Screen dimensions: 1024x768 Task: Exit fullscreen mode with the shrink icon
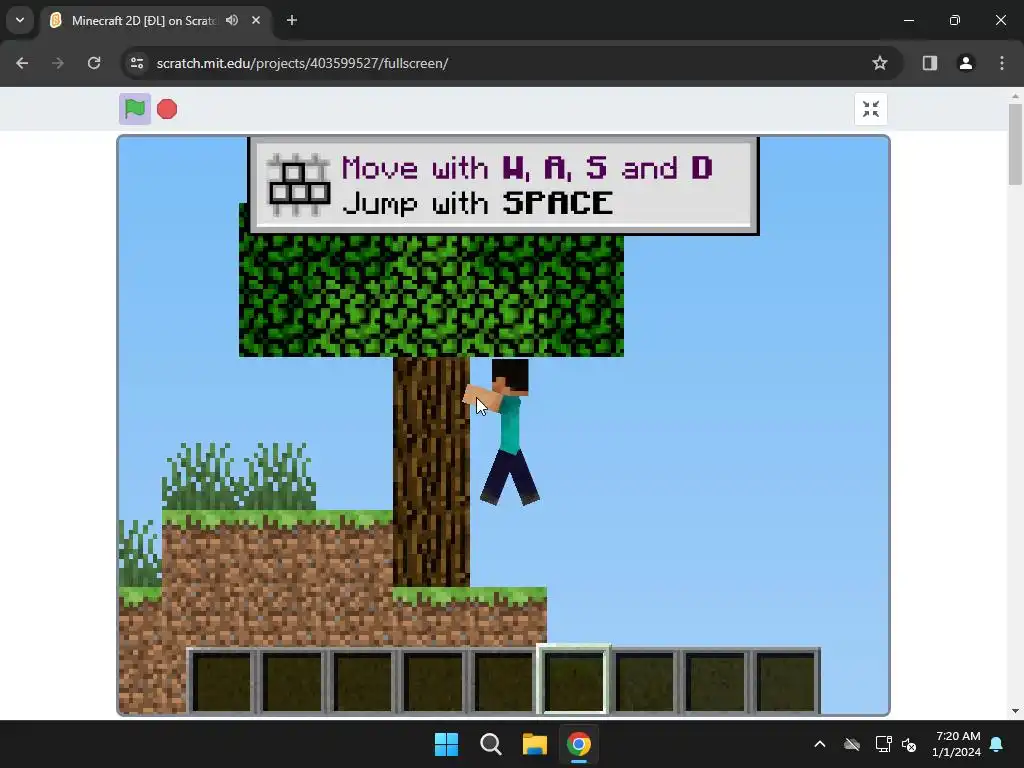click(x=871, y=109)
